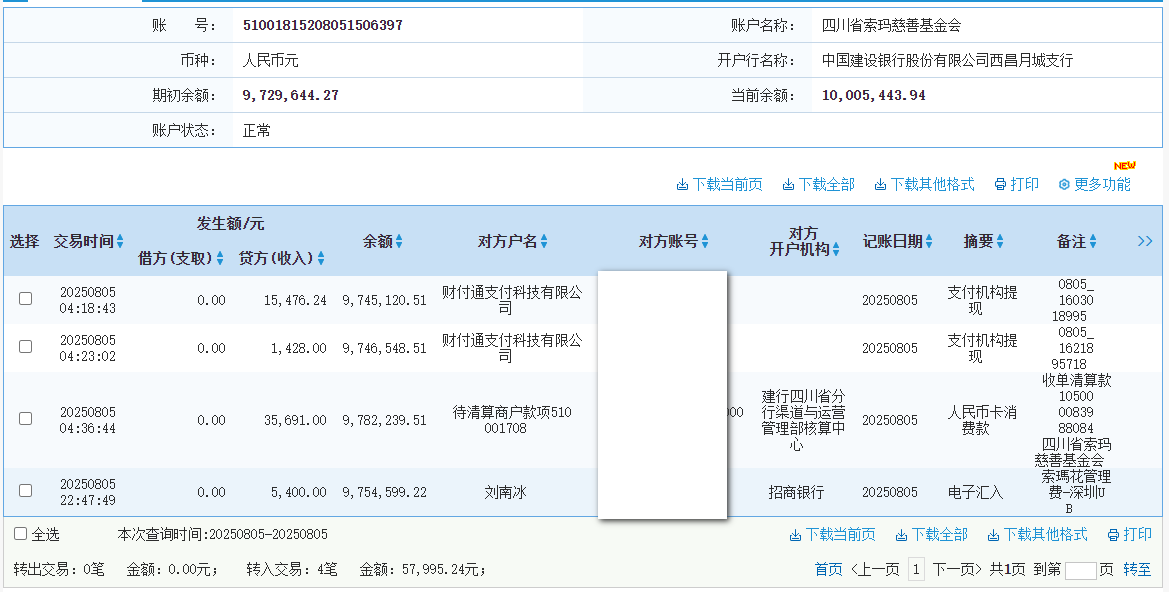The image size is (1169, 592).
Task: Click bottom 下载其他格式 link
Action: [1037, 535]
